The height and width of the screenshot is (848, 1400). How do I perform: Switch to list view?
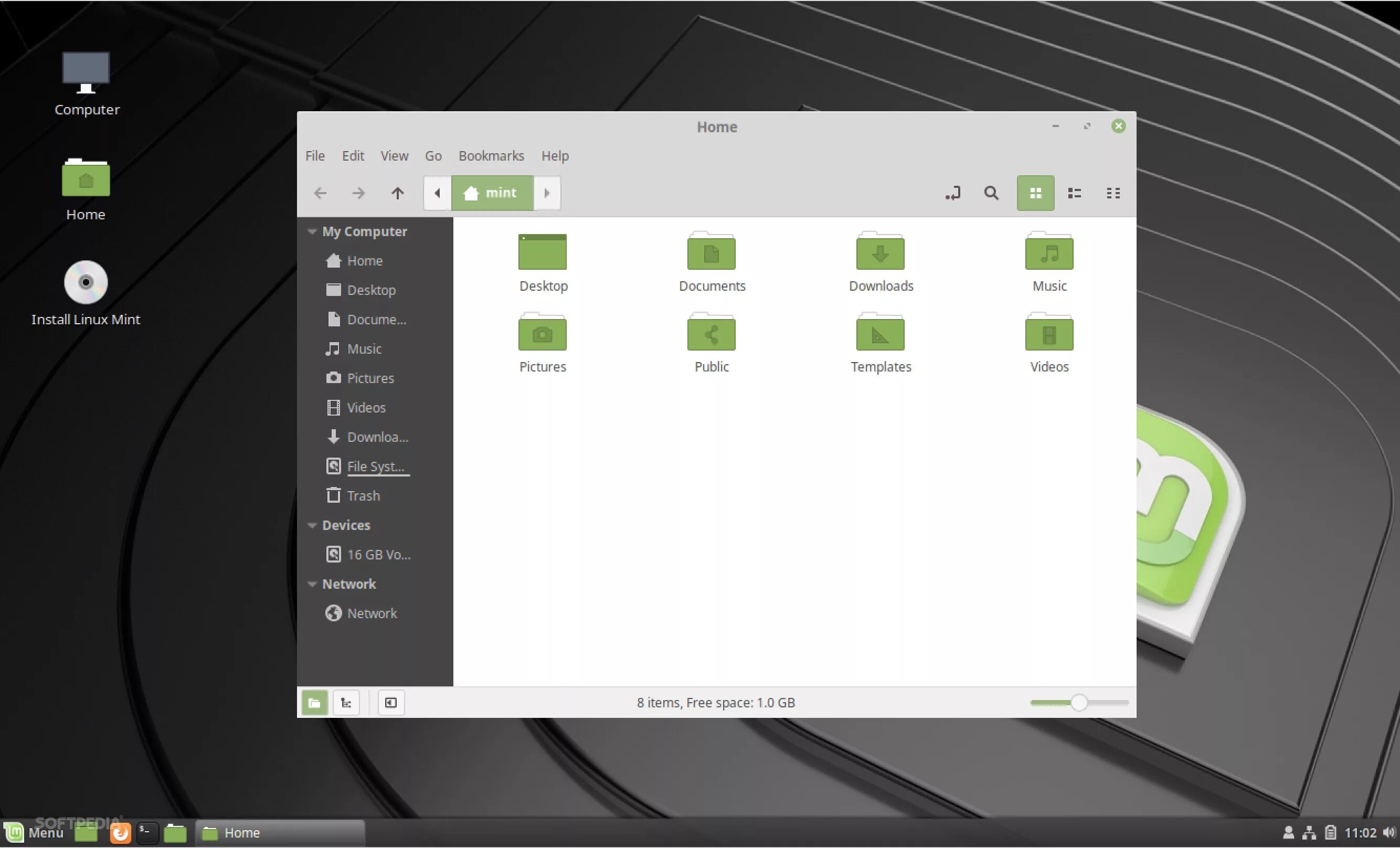tap(1074, 193)
